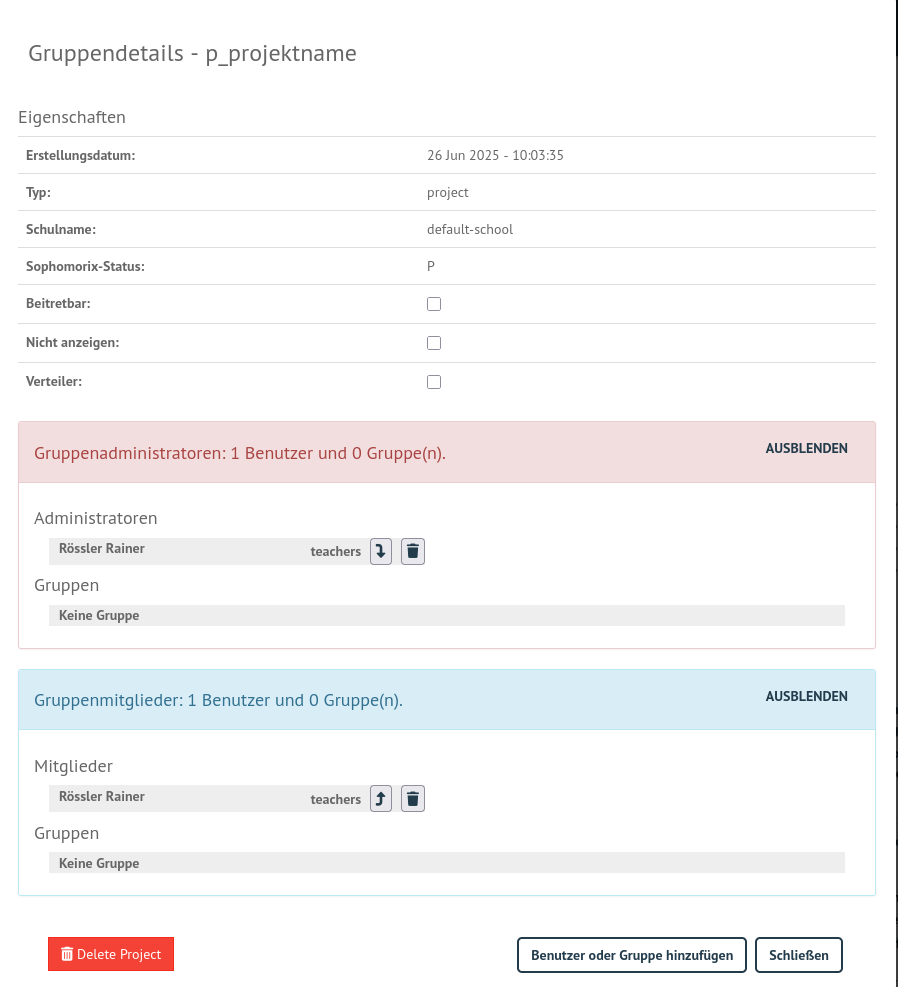Image resolution: width=898 pixels, height=987 pixels.
Task: Click Keine Gruppe row under Mitglieder
Action: pyautogui.click(x=447, y=863)
